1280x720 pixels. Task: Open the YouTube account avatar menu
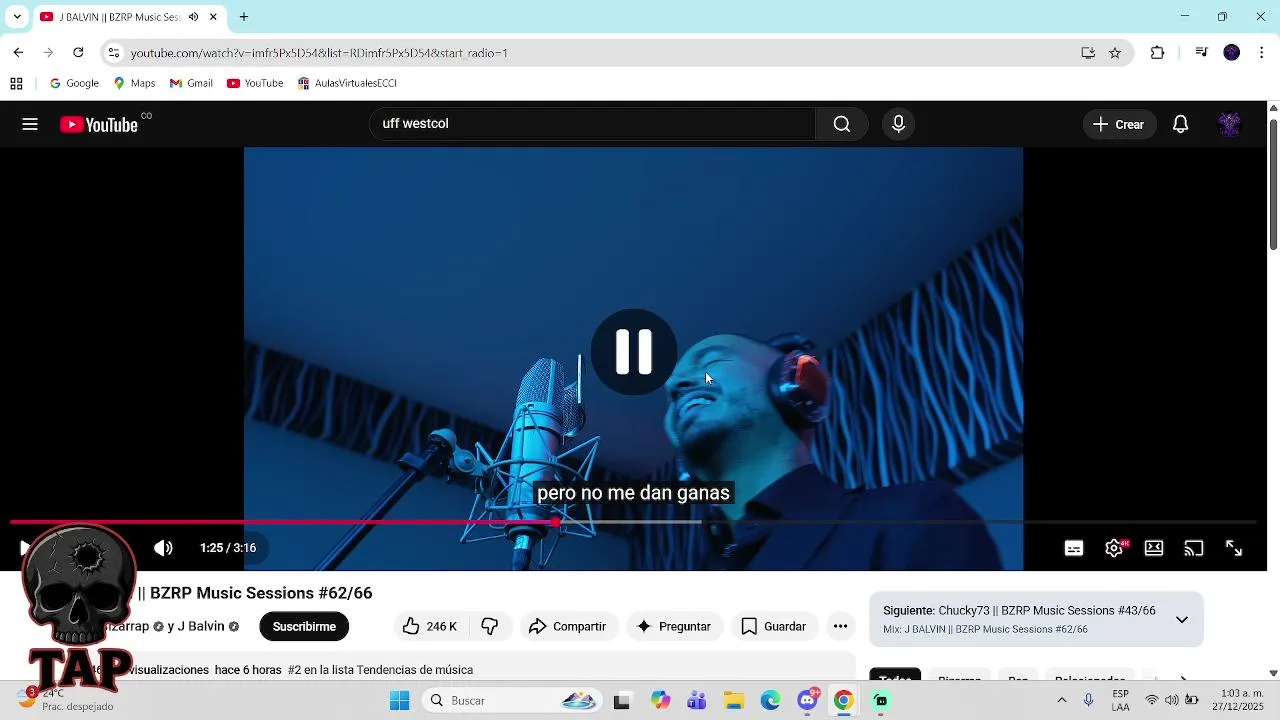1229,124
